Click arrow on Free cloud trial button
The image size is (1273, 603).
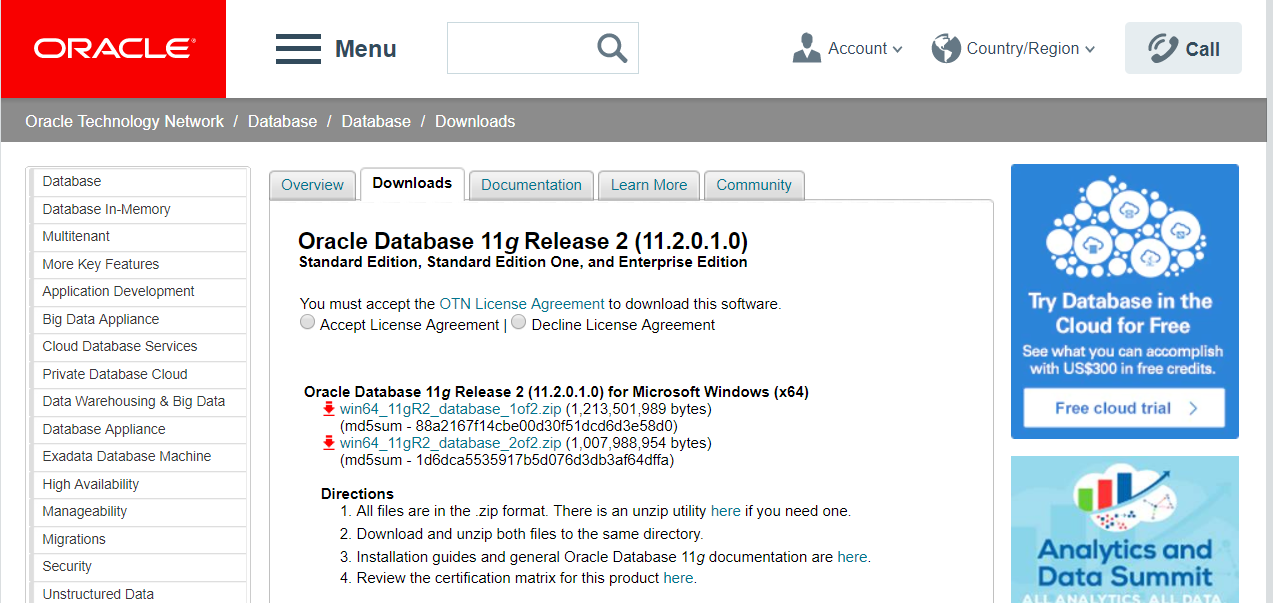1193,408
